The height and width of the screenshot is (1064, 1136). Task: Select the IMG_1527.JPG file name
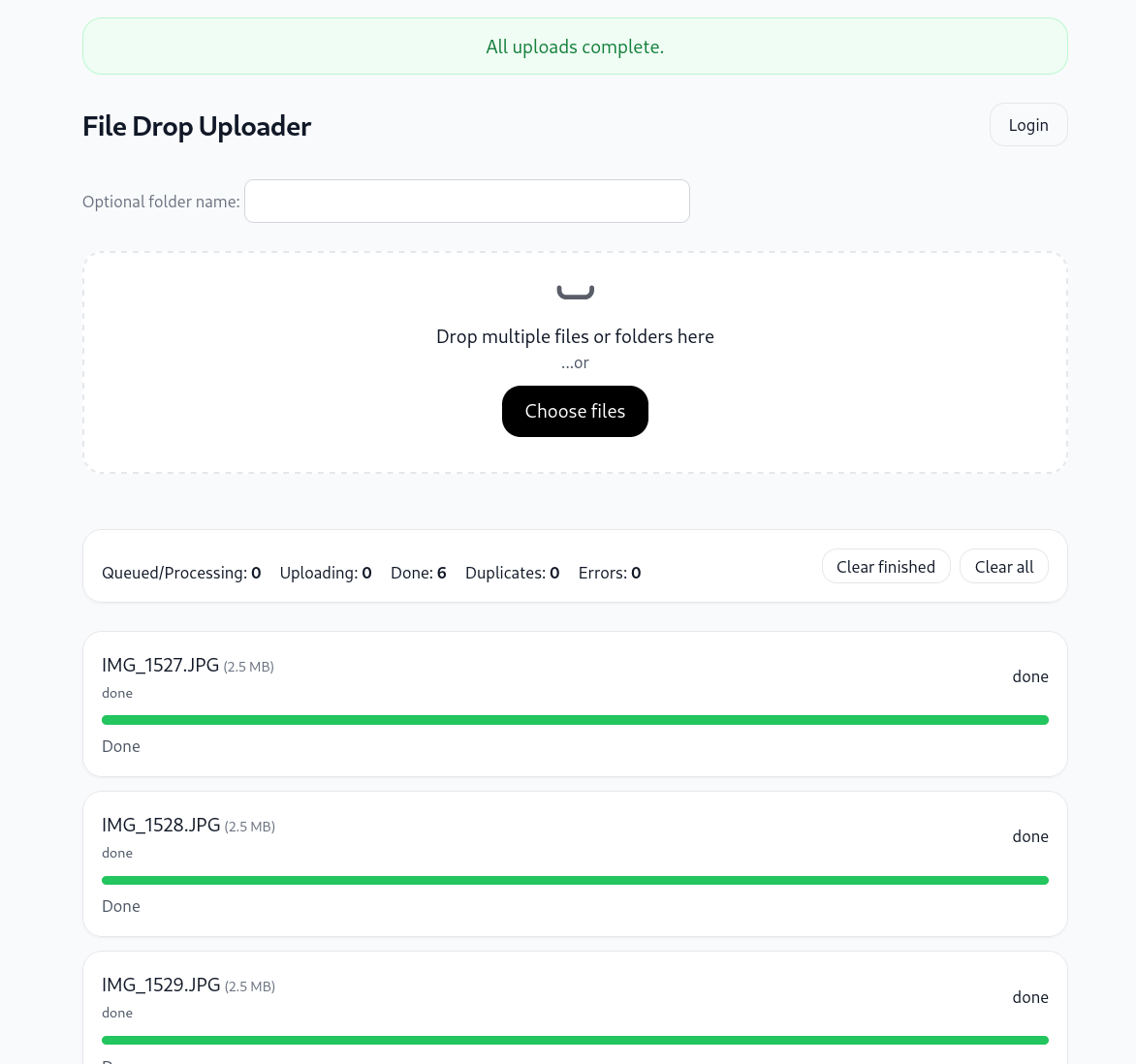160,666
